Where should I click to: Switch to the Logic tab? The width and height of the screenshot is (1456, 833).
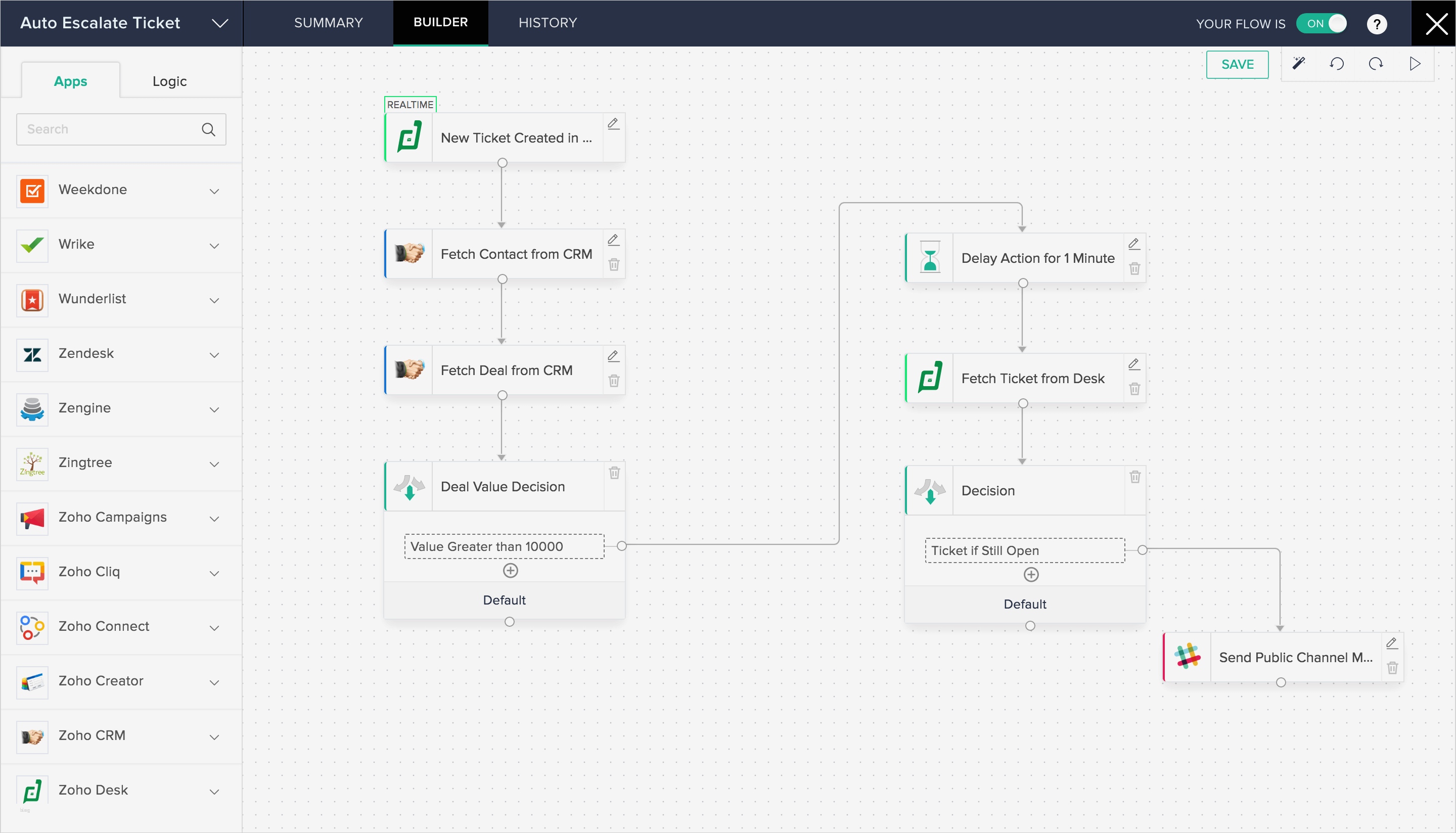(169, 81)
